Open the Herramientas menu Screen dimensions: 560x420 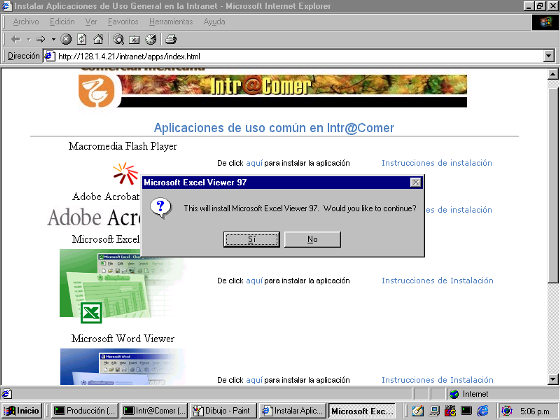point(171,22)
